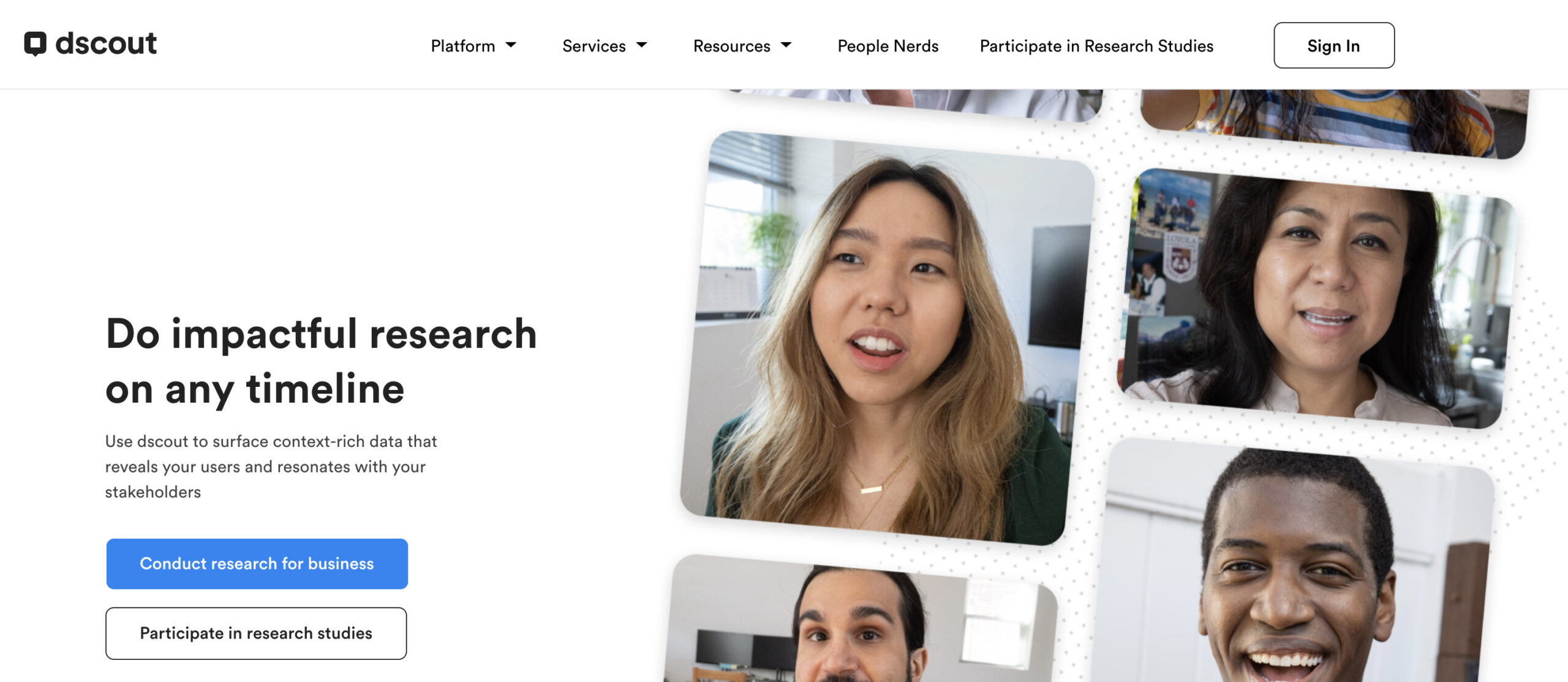Click the 'Use dscout to surface context-rich data' paragraph
Image resolution: width=1568 pixels, height=682 pixels.
tap(271, 467)
